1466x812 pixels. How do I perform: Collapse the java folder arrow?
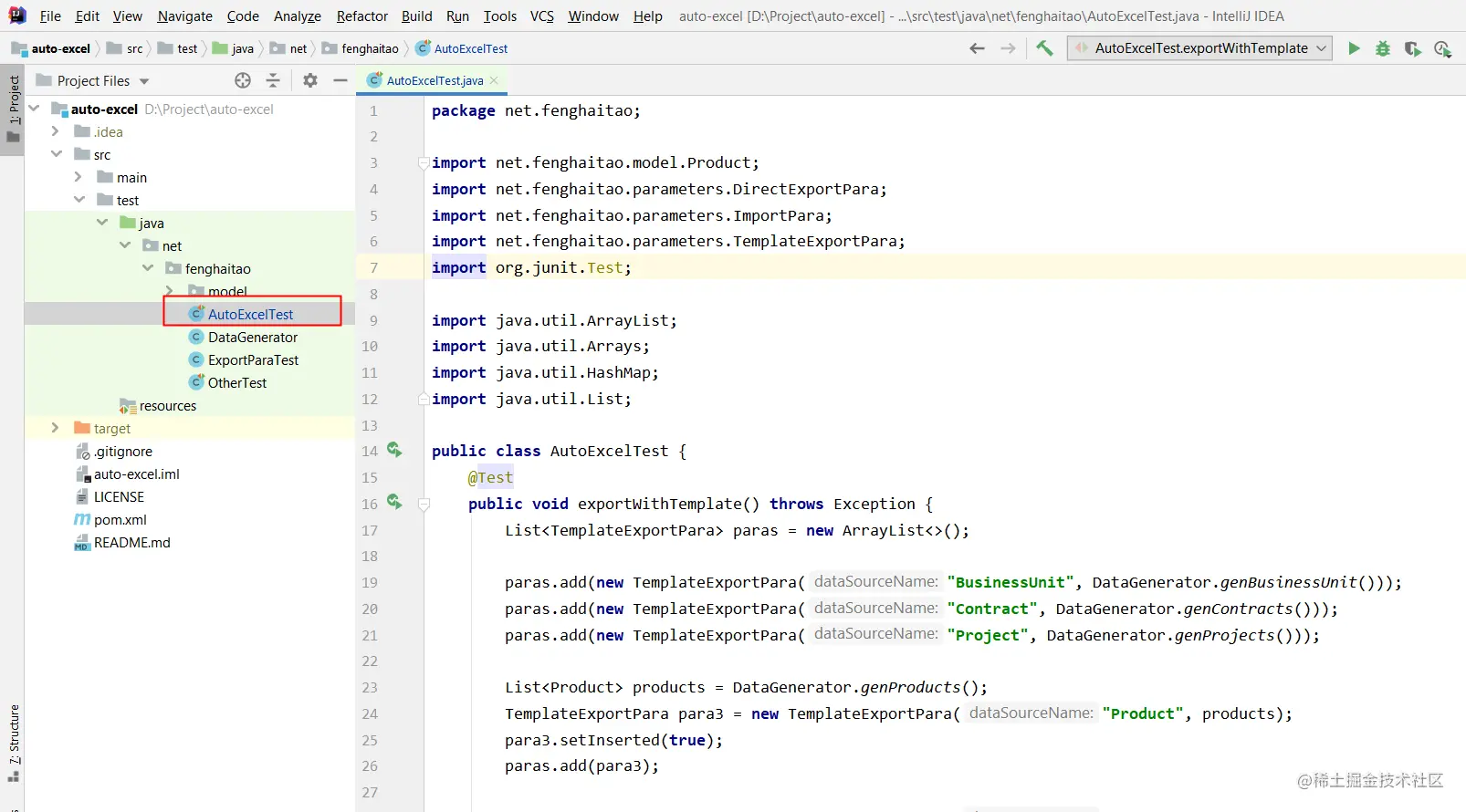pos(102,223)
